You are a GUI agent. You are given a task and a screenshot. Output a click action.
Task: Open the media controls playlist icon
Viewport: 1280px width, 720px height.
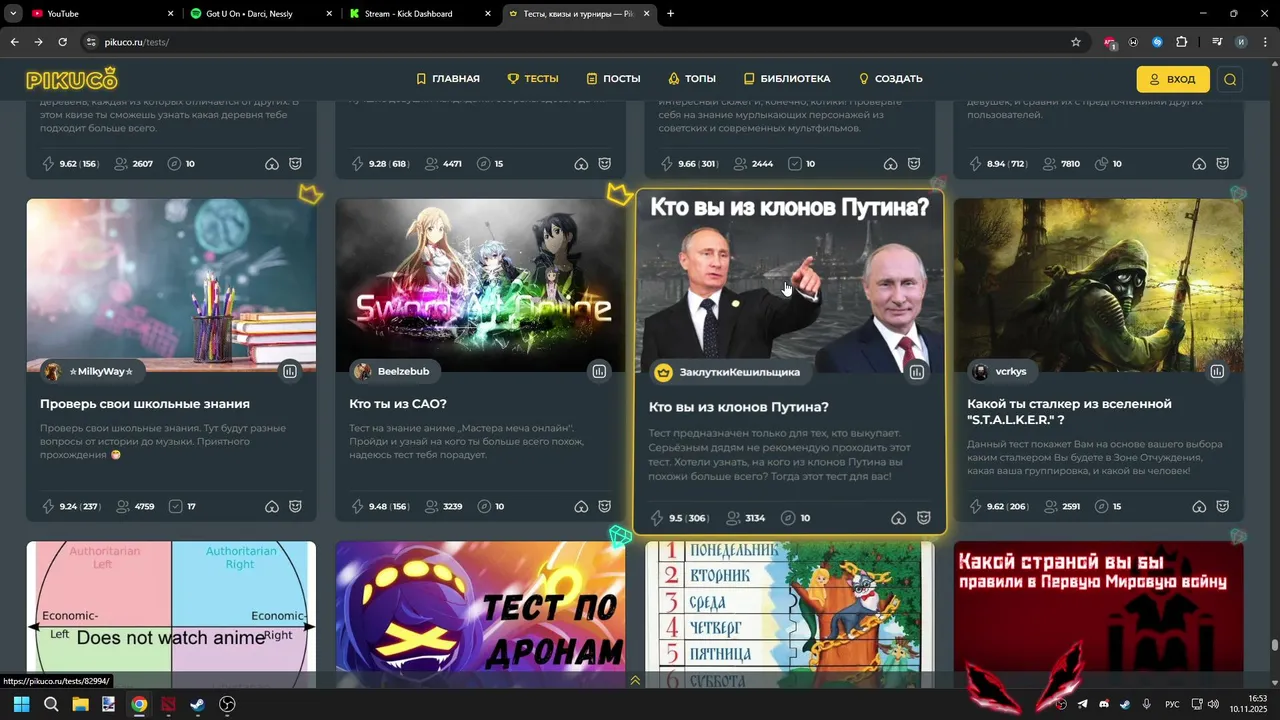(x=1217, y=42)
